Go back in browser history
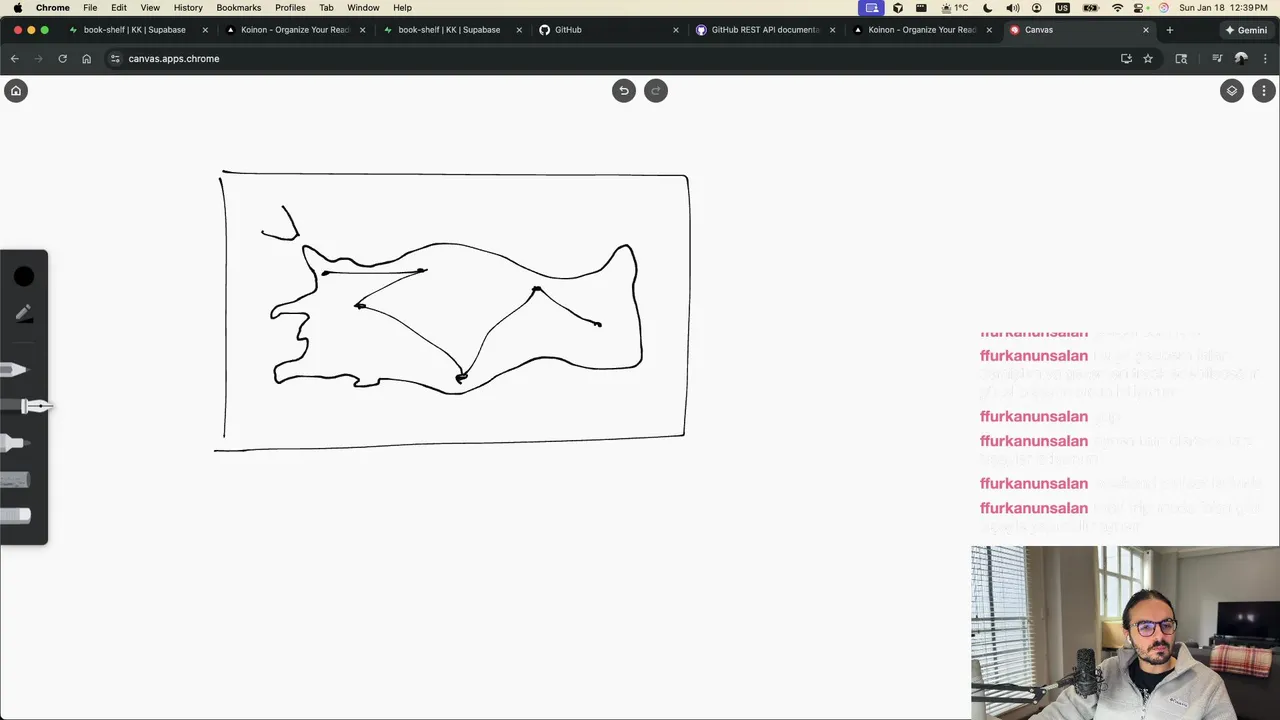Image resolution: width=1280 pixels, height=720 pixels. coord(14,59)
